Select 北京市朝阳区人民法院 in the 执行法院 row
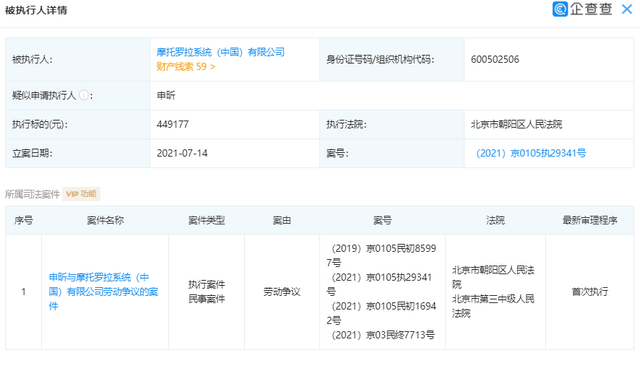 pos(516,124)
